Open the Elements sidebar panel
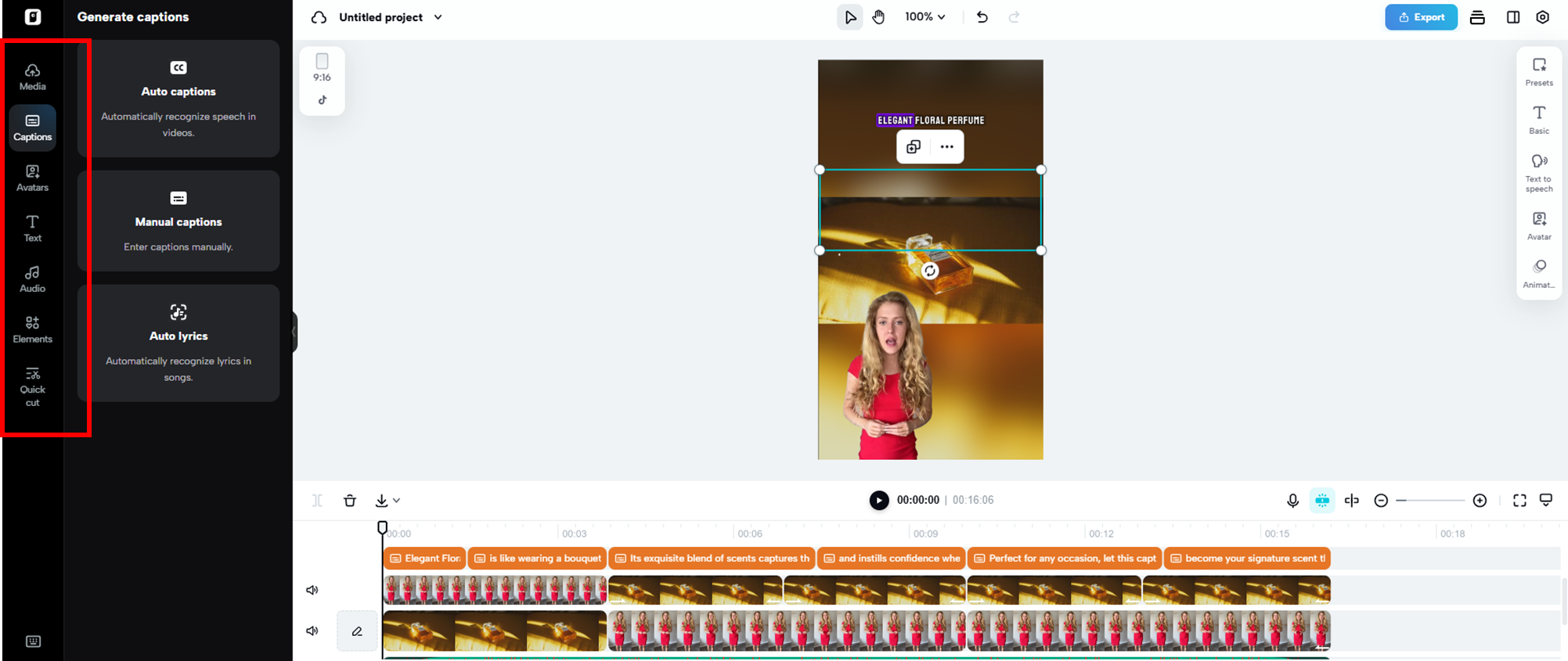The width and height of the screenshot is (1568, 661). [x=32, y=329]
